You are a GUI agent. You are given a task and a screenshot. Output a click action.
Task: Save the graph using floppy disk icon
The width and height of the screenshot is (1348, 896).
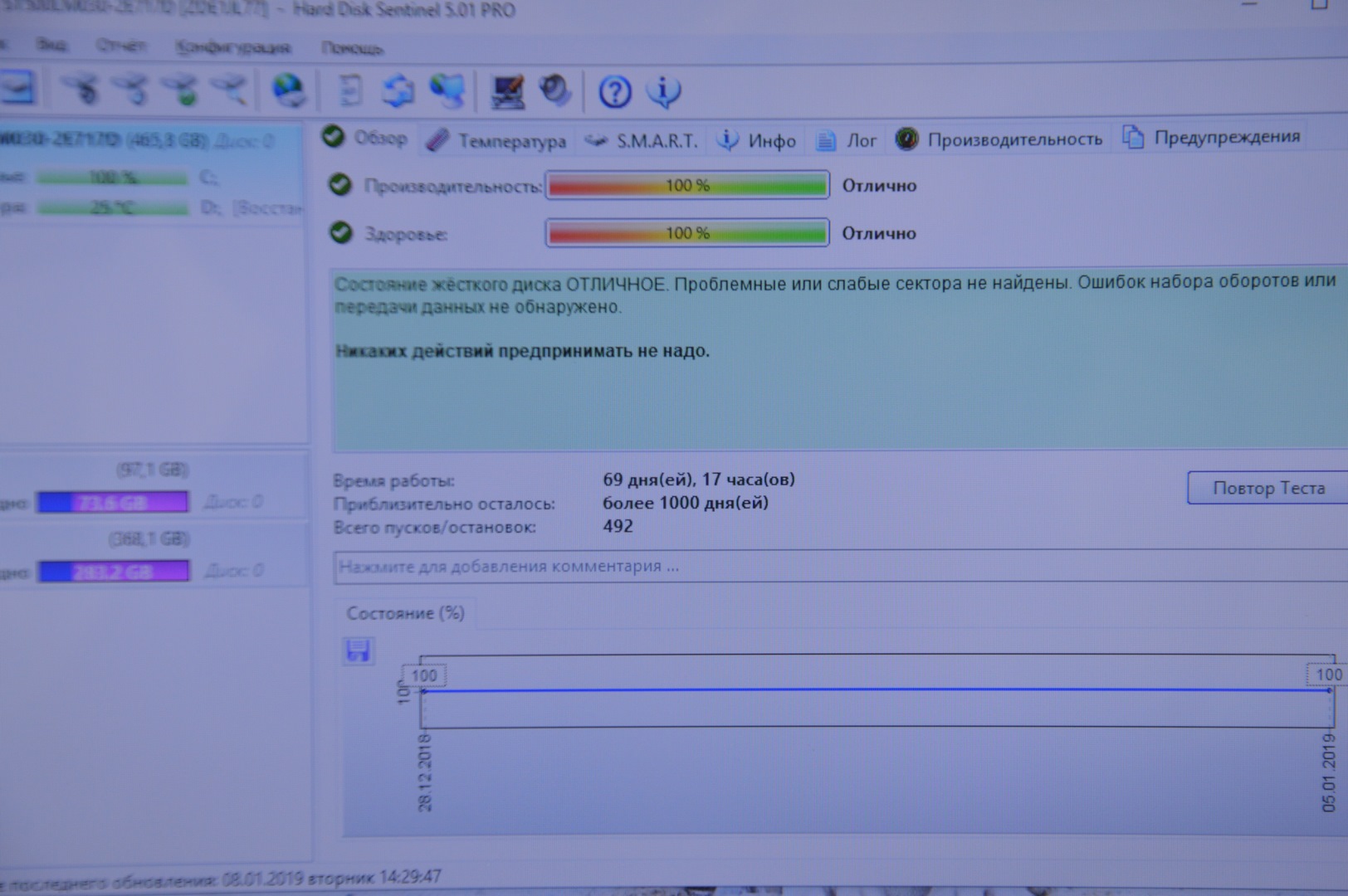[x=358, y=650]
